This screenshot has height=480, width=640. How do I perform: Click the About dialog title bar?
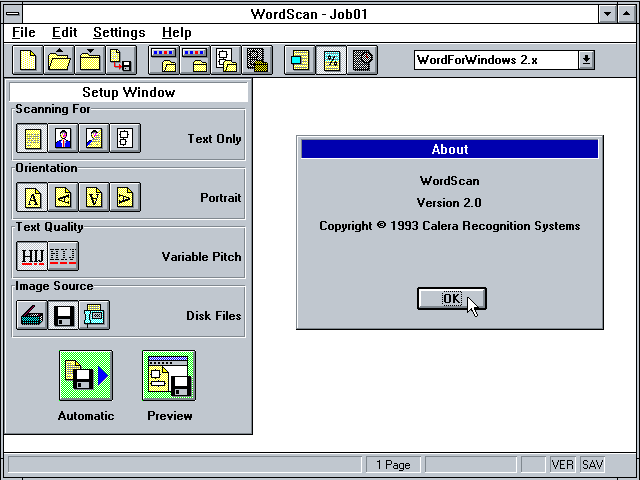pyautogui.click(x=450, y=149)
